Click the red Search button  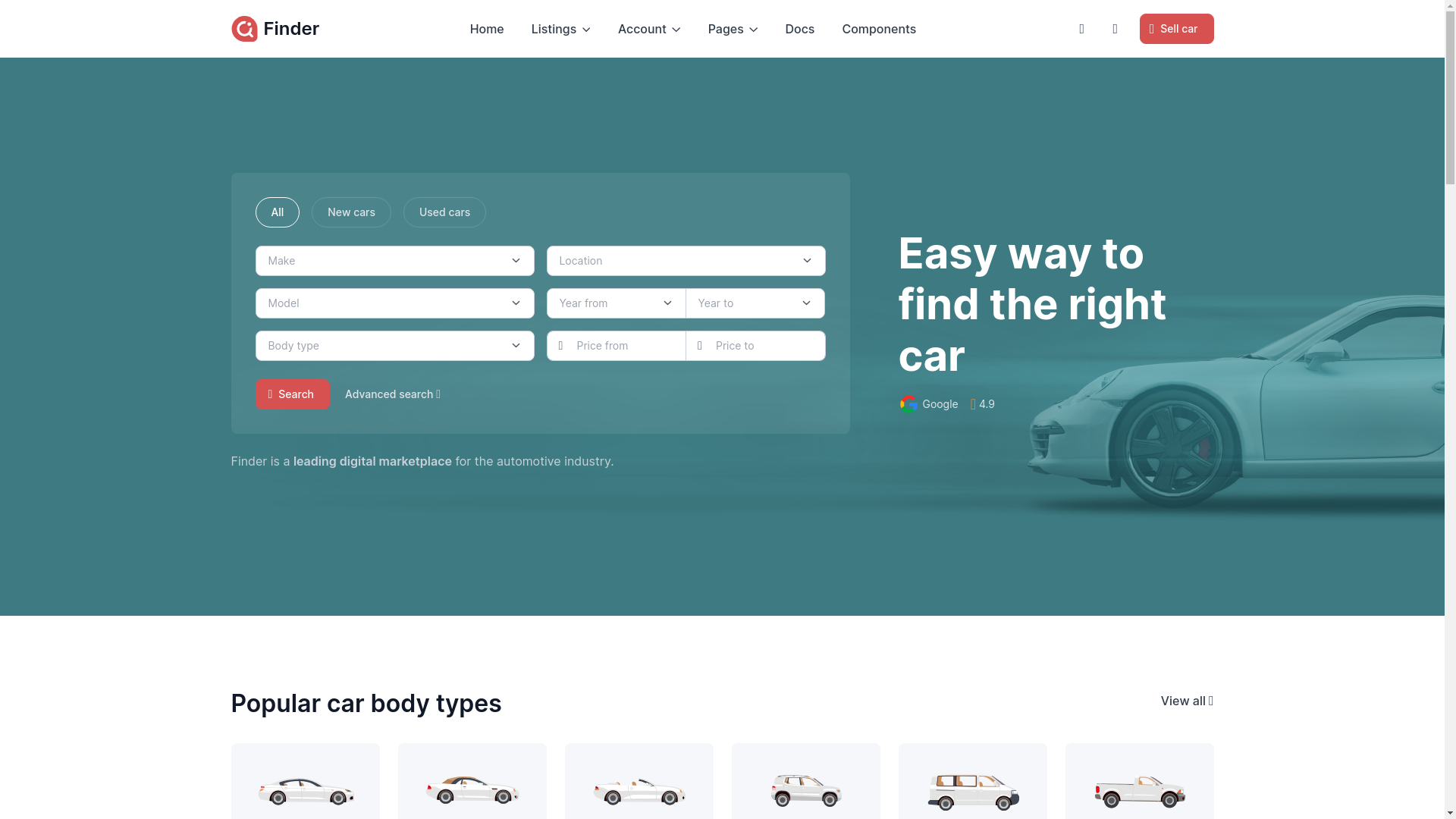coord(293,394)
